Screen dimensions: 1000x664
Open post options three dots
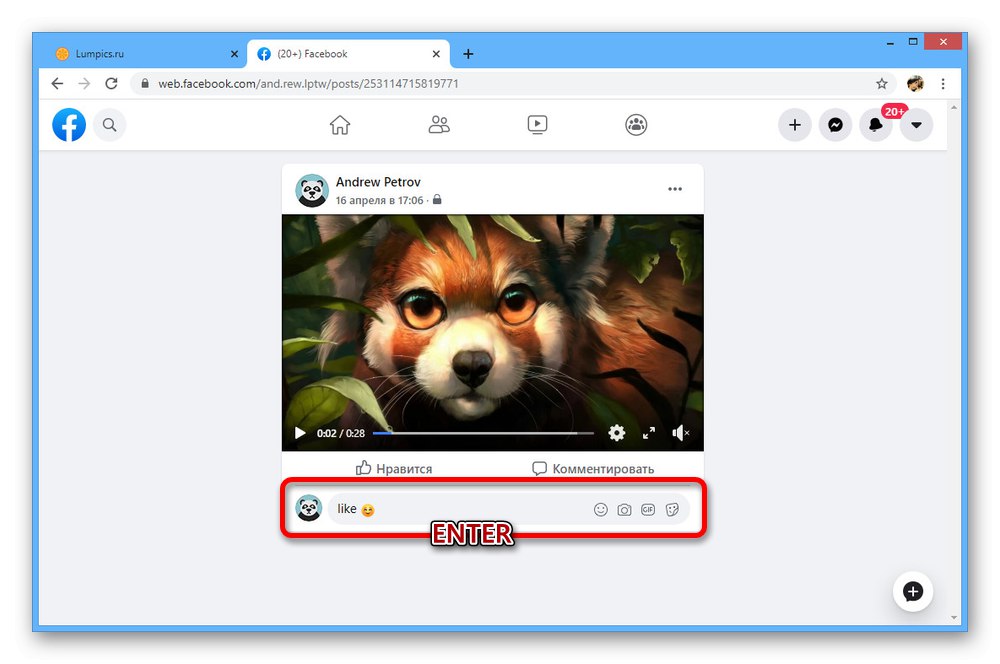675,189
